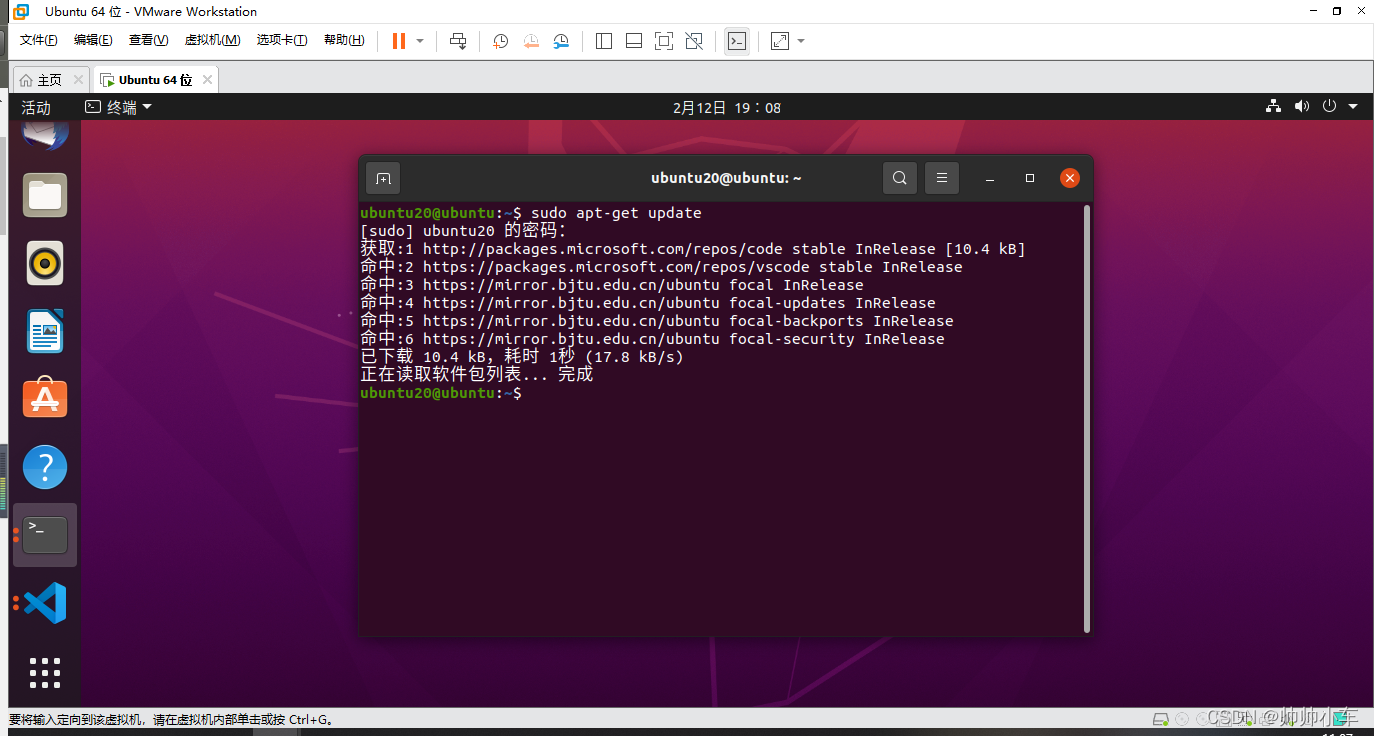Click the Terminal icon in the dock

click(x=45, y=535)
